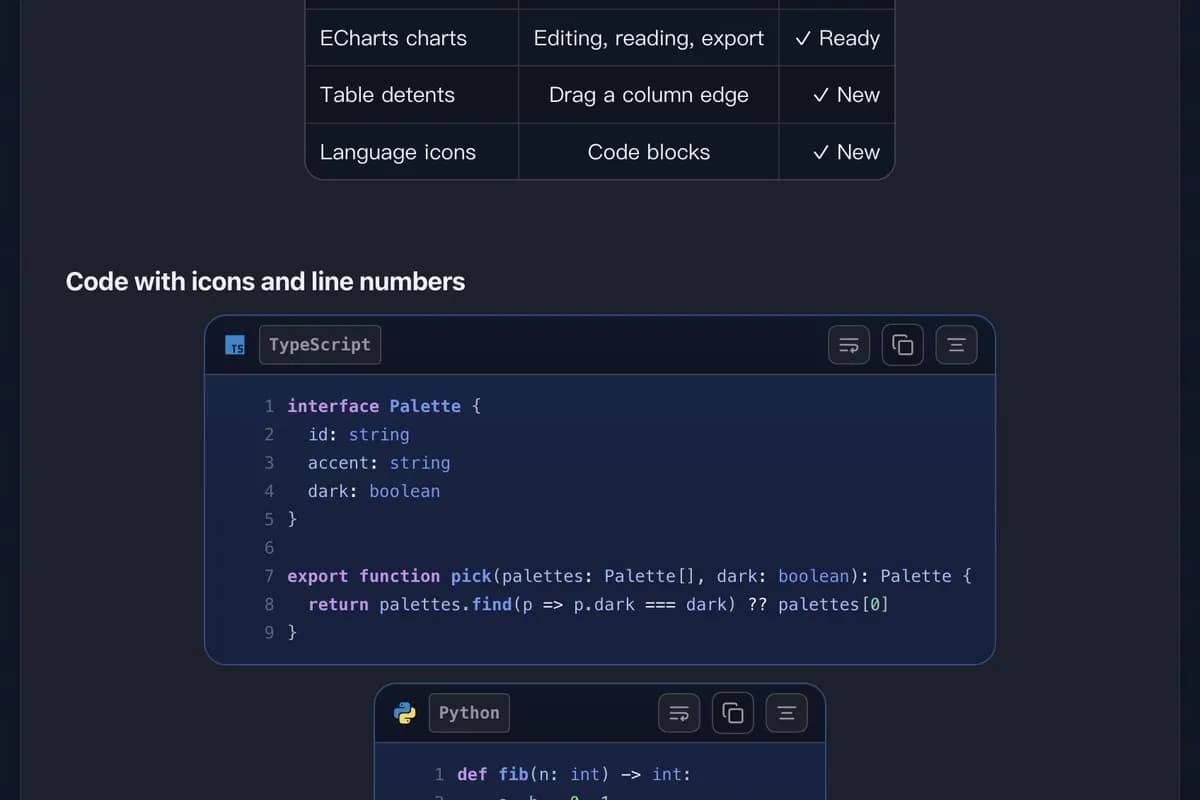The image size is (1200, 800).
Task: Select the Language icons table cell
Action: pos(412,152)
